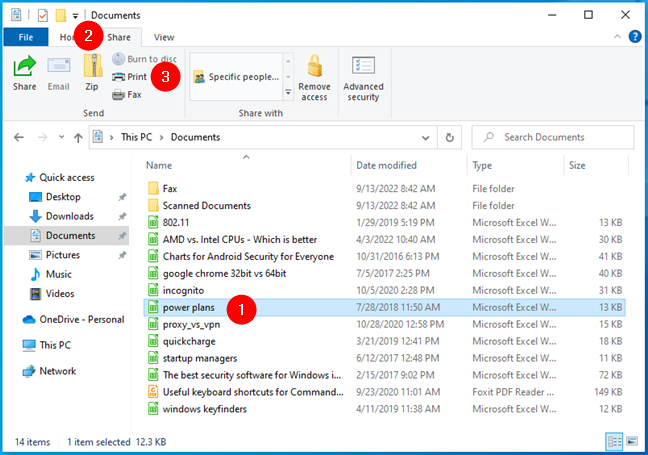
Task: Switch to Details view icon in status bar
Action: [614, 442]
